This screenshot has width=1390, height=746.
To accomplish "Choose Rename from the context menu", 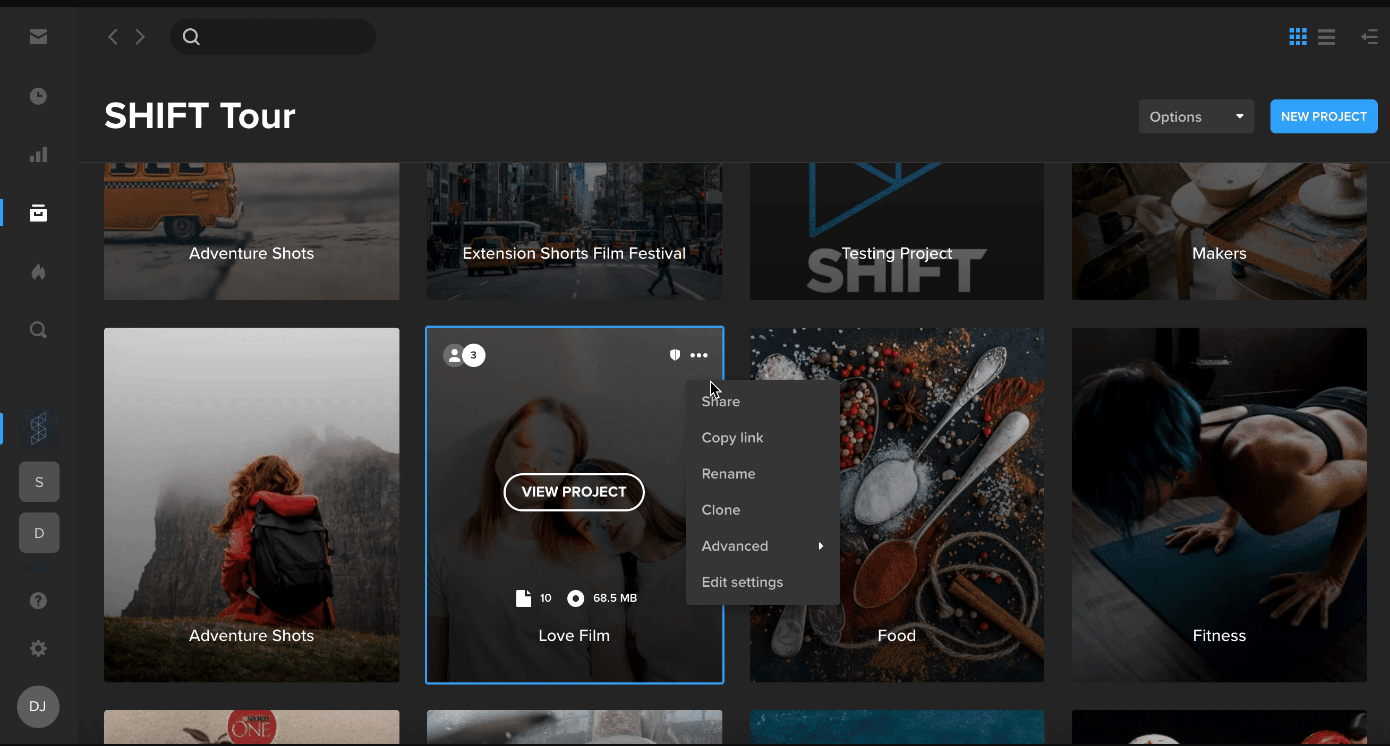I will point(729,473).
